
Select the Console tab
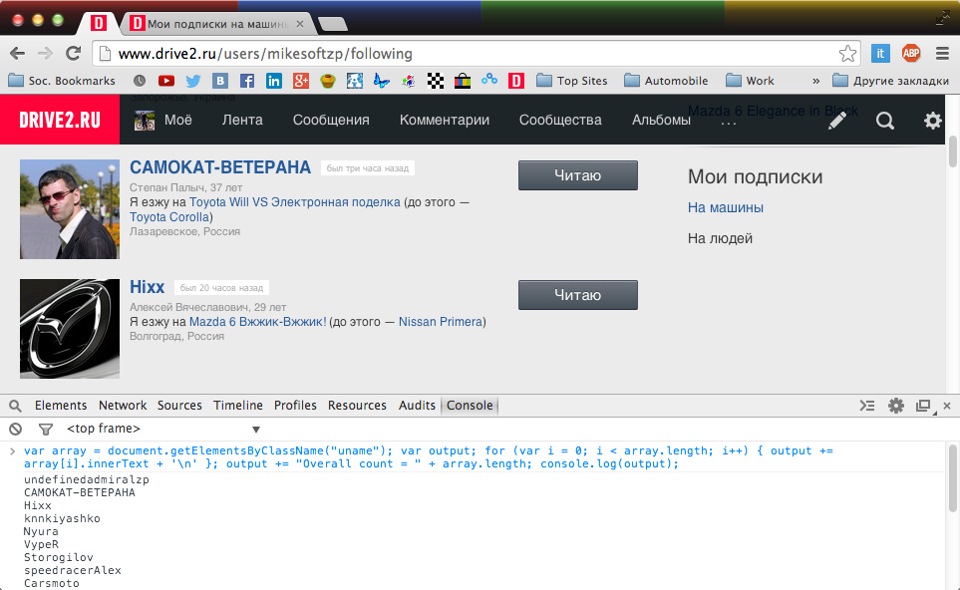click(x=470, y=405)
